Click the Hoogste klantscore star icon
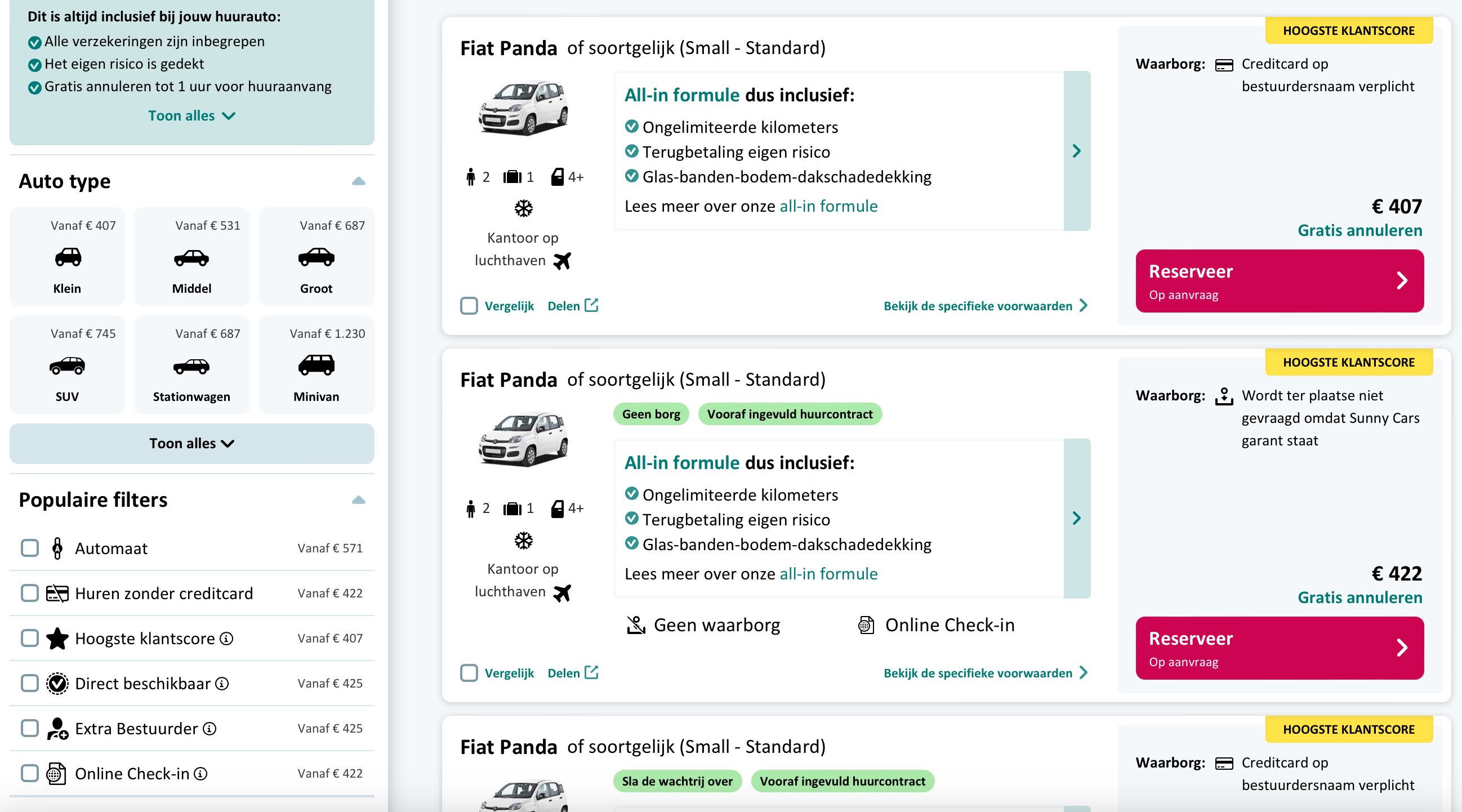Screen dimensions: 1462x812 point(57,639)
